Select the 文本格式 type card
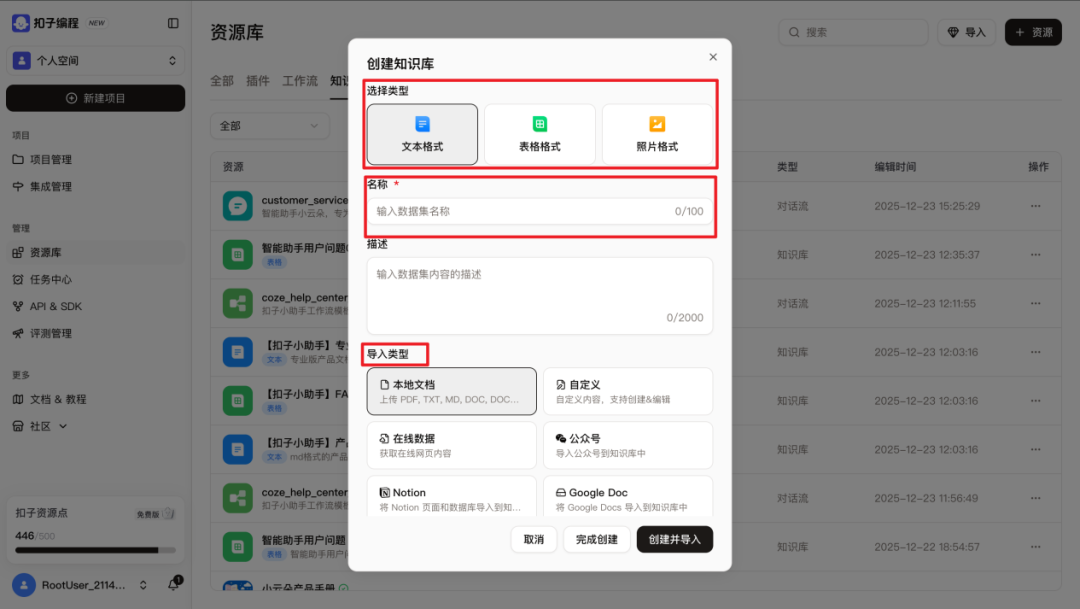This screenshot has height=609, width=1080. pyautogui.click(x=422, y=134)
